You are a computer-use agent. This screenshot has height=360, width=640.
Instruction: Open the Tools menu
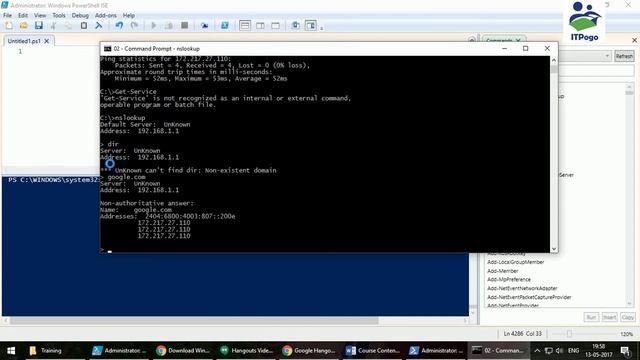[59, 15]
